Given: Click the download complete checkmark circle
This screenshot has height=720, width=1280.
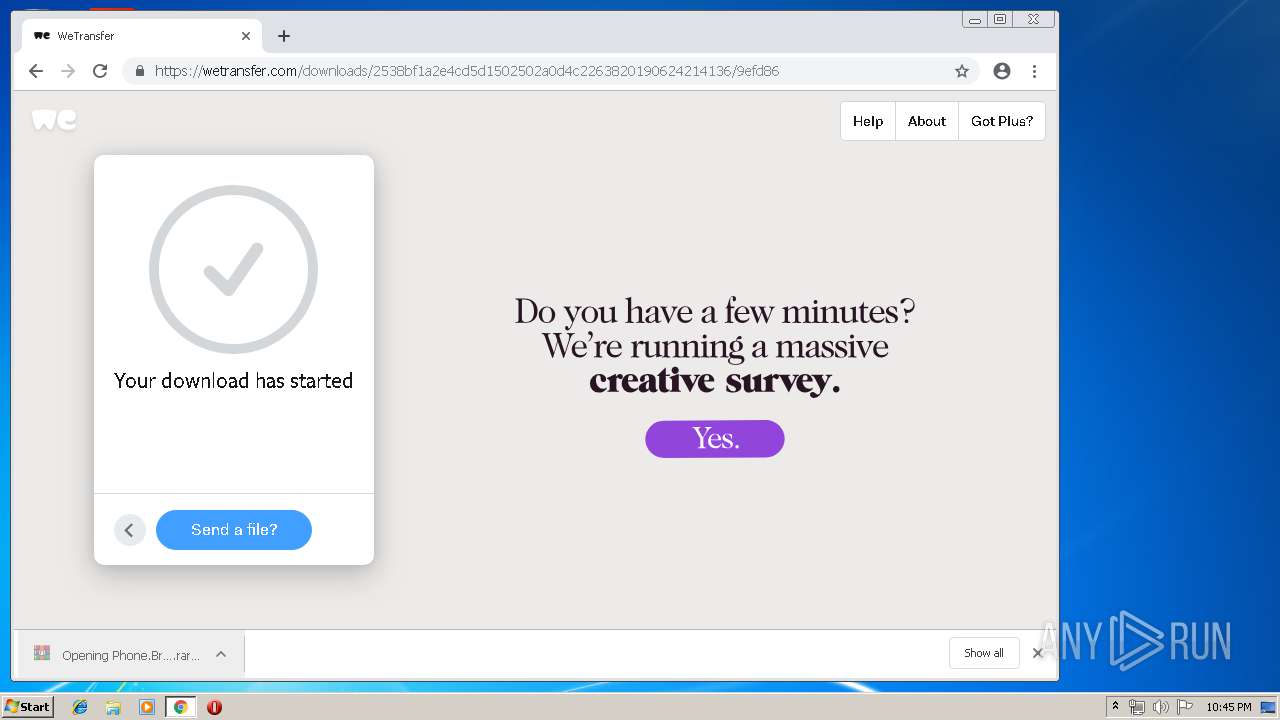Looking at the screenshot, I should [x=233, y=269].
